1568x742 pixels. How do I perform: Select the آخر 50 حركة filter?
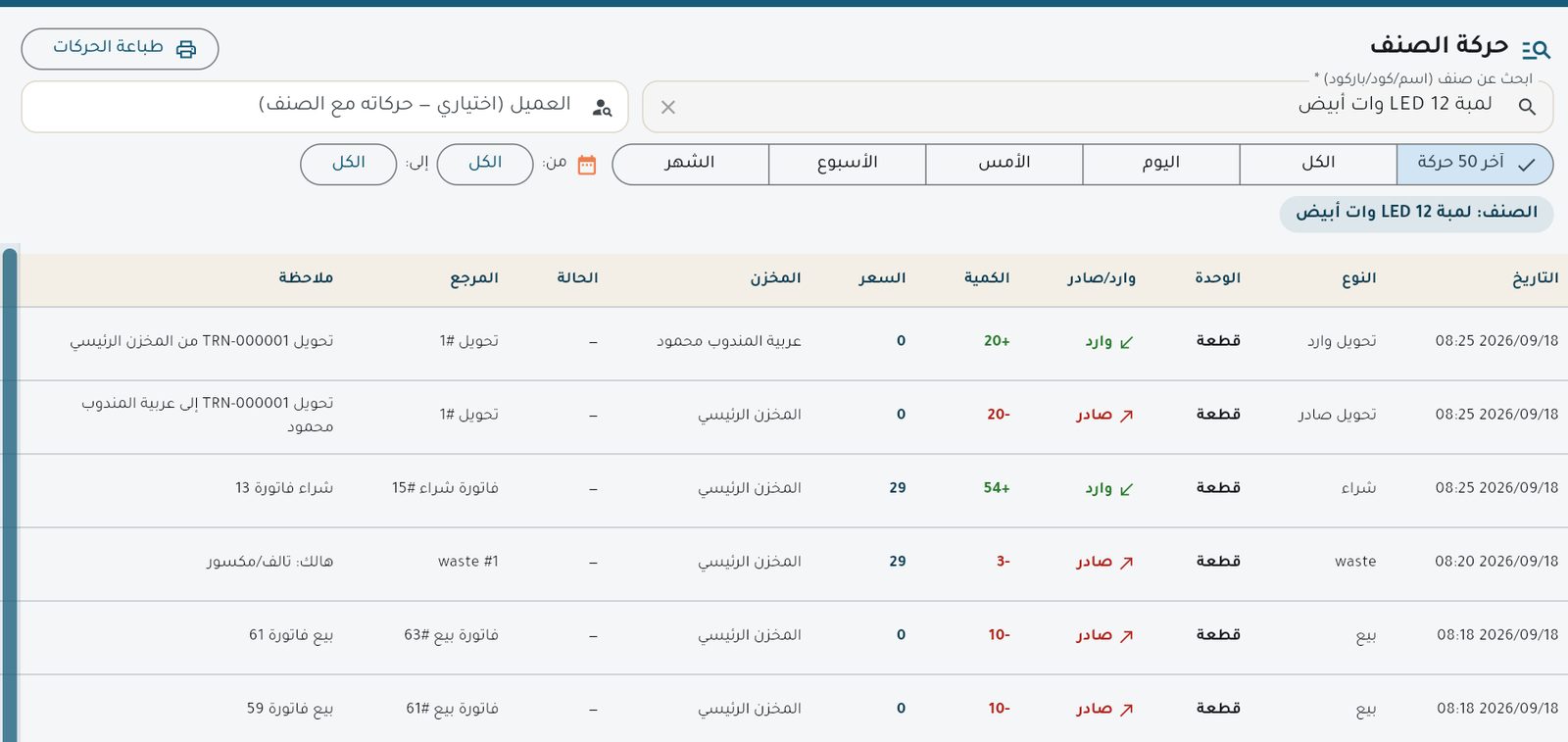tap(1475, 165)
